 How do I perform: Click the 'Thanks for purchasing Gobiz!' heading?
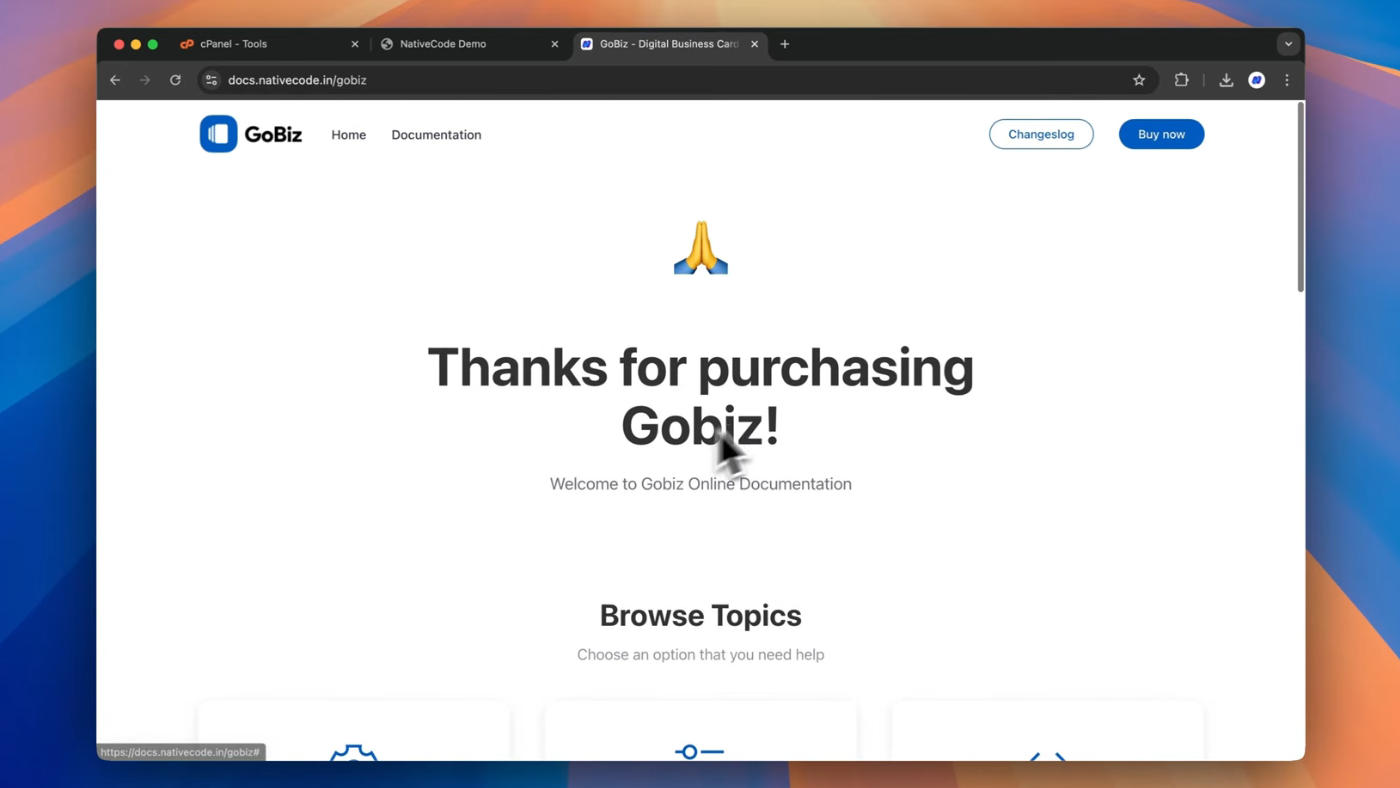(x=700, y=396)
